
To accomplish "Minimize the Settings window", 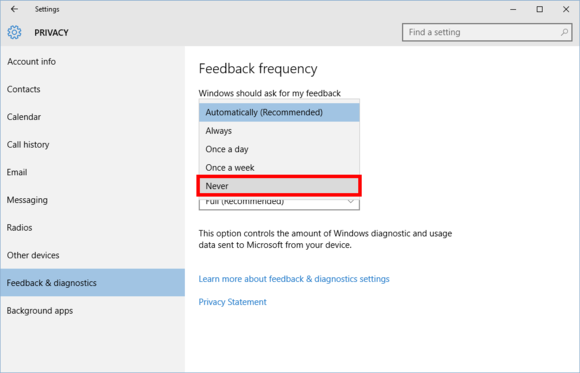I will pyautogui.click(x=513, y=9).
